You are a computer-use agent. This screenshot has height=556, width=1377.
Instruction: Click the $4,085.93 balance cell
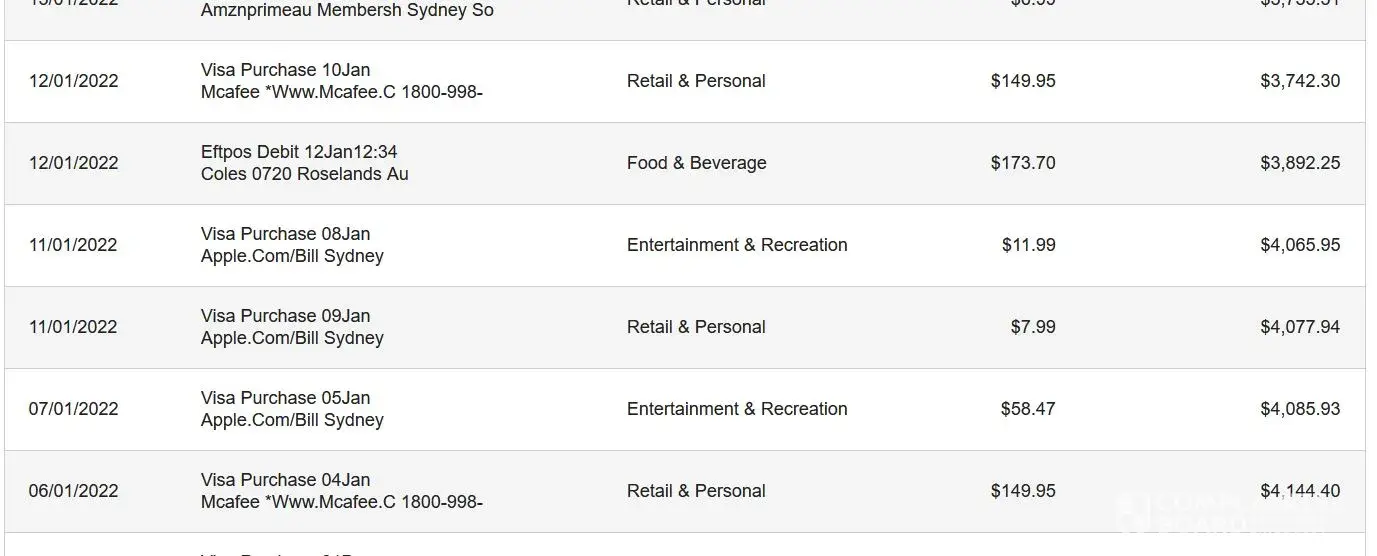pyautogui.click(x=1299, y=409)
